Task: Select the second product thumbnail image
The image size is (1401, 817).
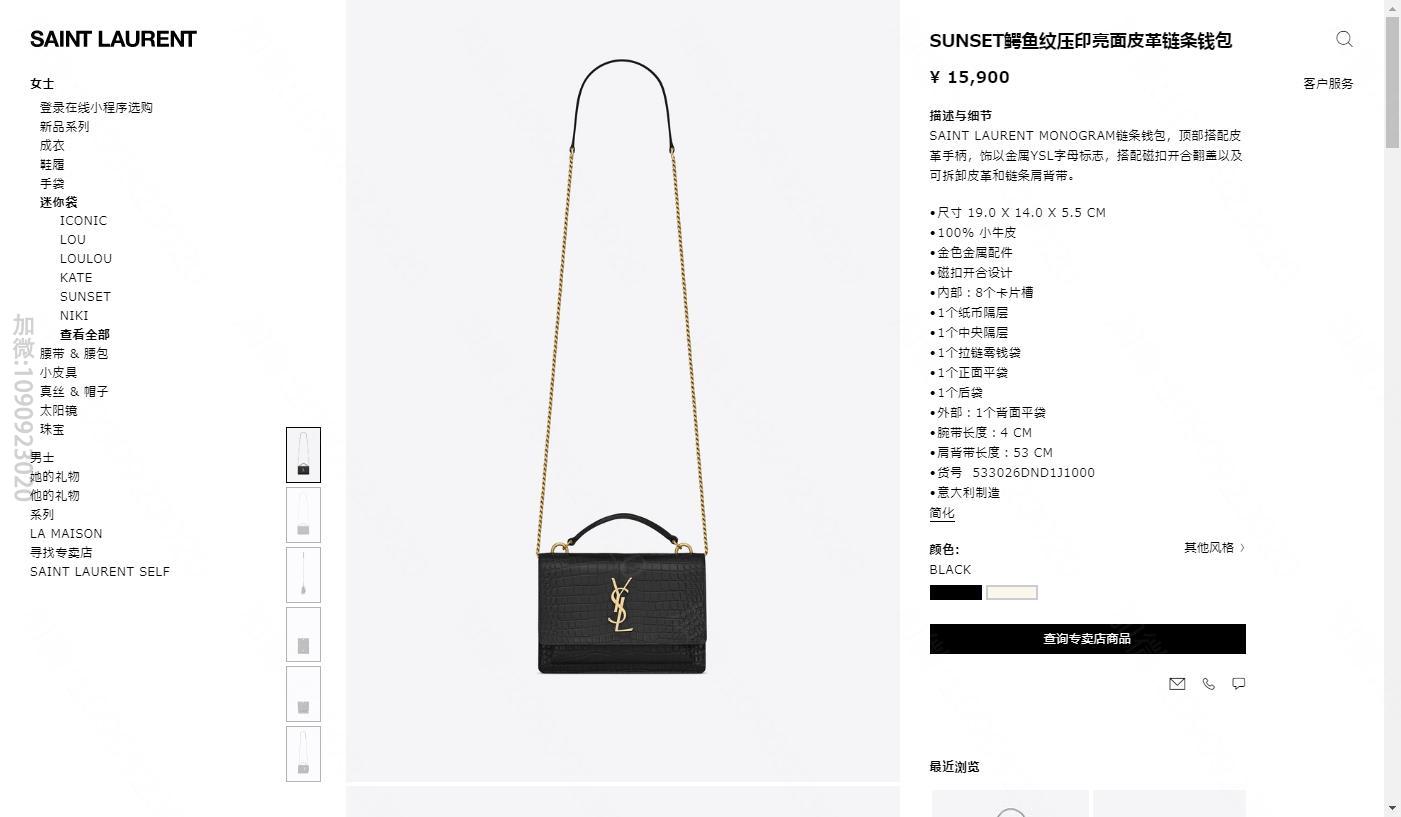Action: pyautogui.click(x=303, y=515)
